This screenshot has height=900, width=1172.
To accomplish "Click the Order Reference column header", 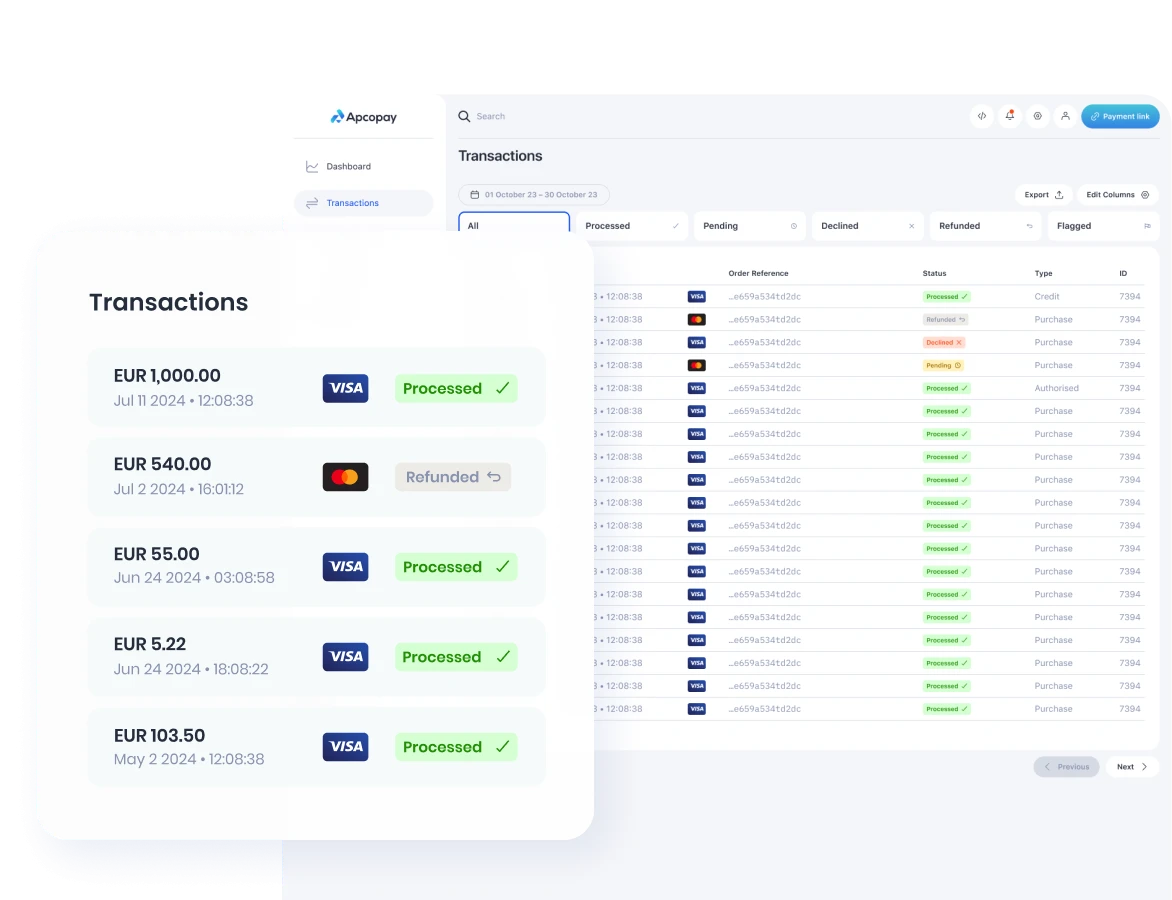I will tap(758, 274).
